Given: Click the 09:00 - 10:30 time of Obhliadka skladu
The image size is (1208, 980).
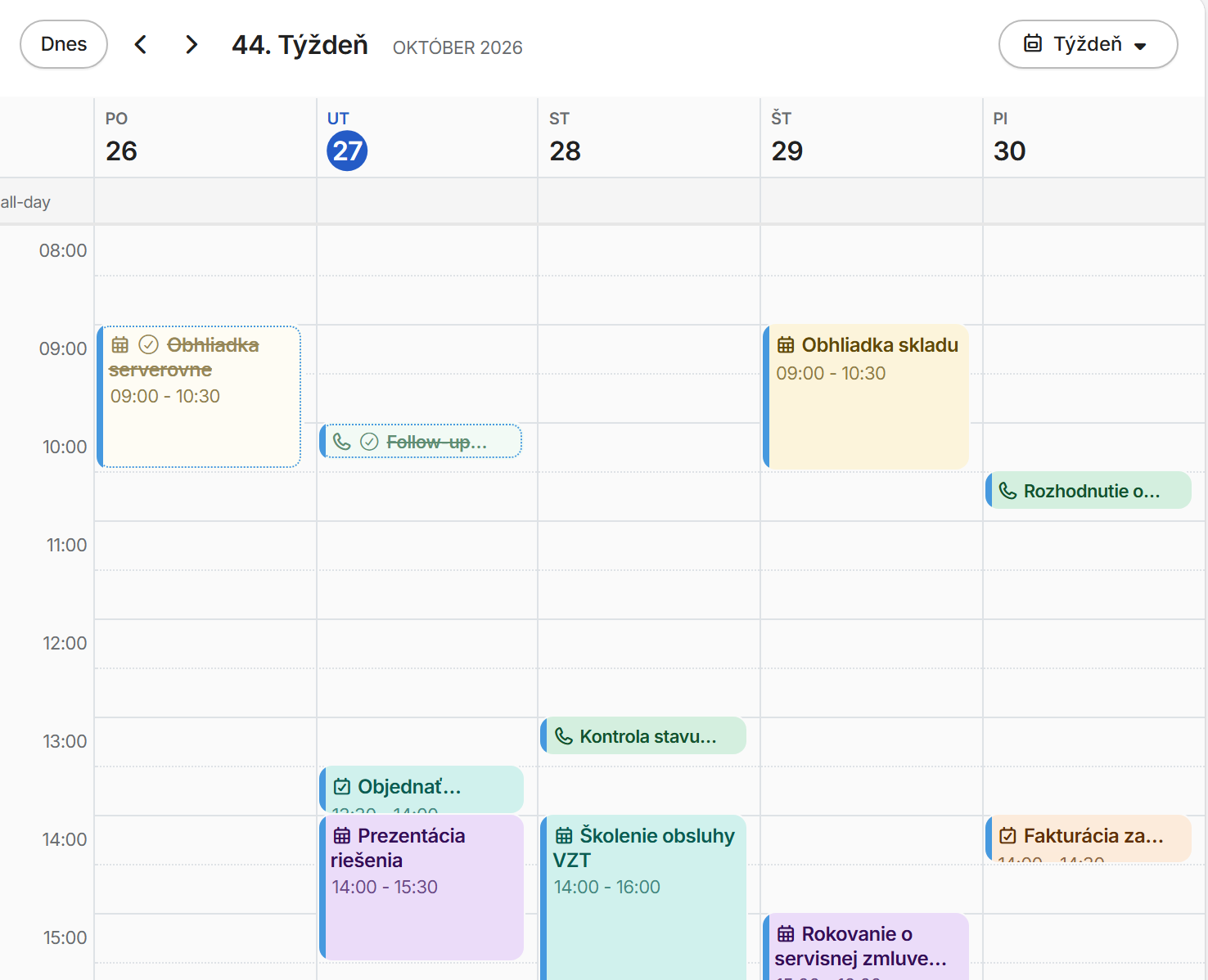Looking at the screenshot, I should click(831, 373).
